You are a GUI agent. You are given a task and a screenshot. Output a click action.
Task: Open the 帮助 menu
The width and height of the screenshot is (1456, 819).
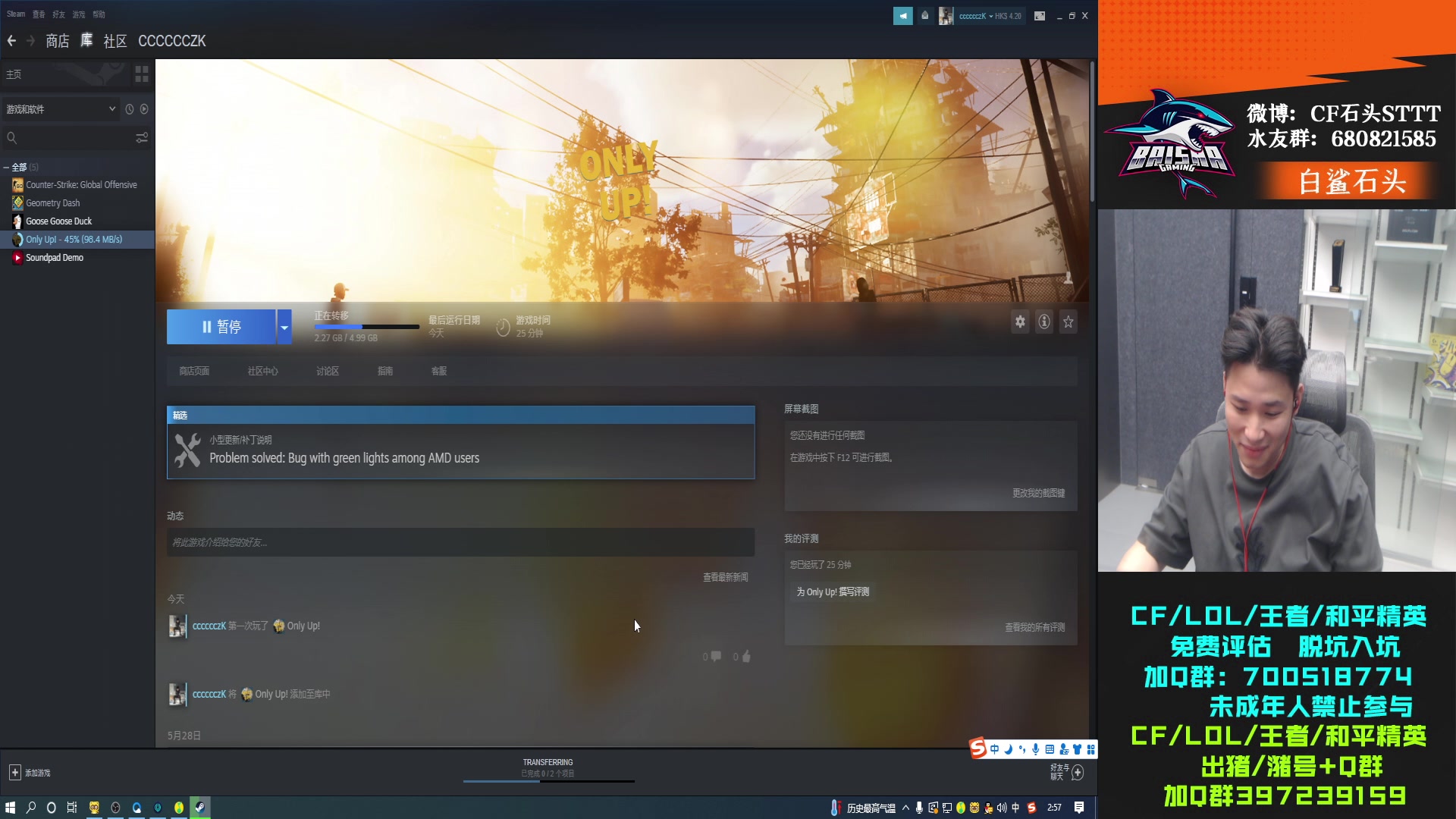(x=99, y=14)
